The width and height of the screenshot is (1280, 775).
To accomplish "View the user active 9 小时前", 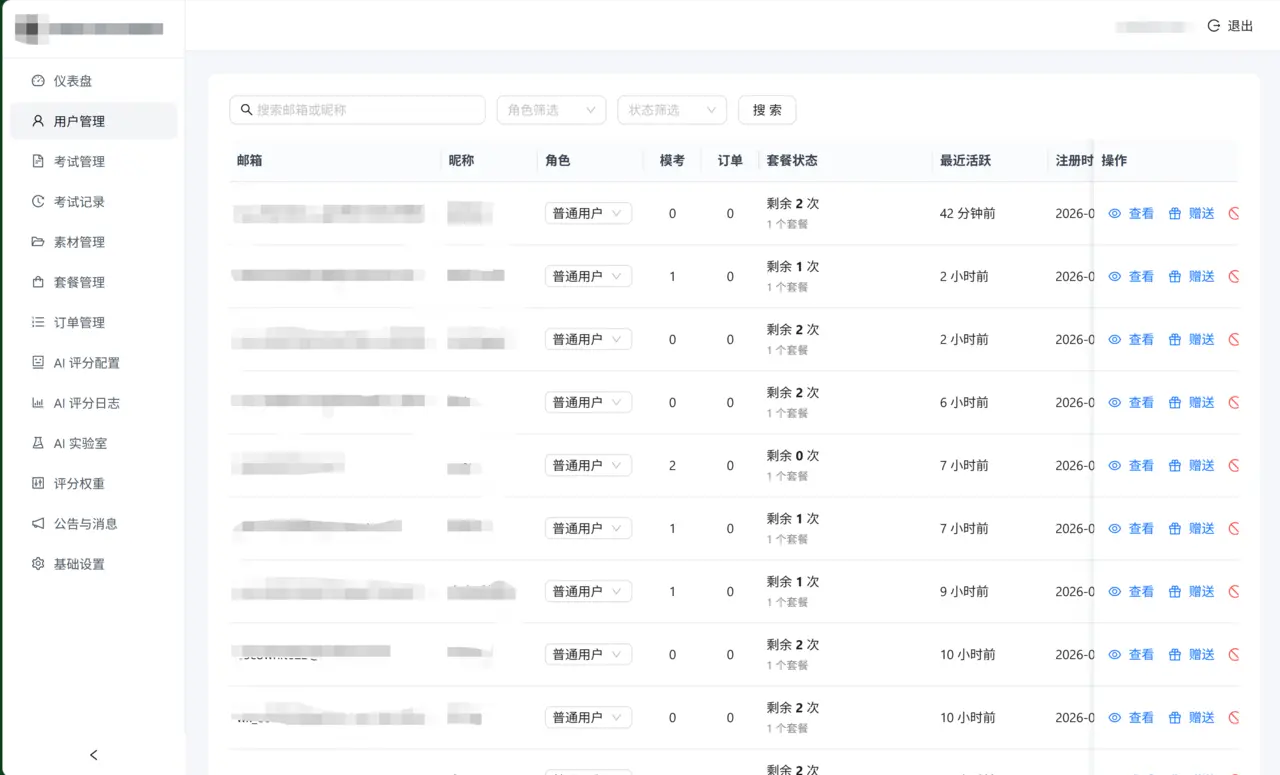I will pyautogui.click(x=1131, y=591).
